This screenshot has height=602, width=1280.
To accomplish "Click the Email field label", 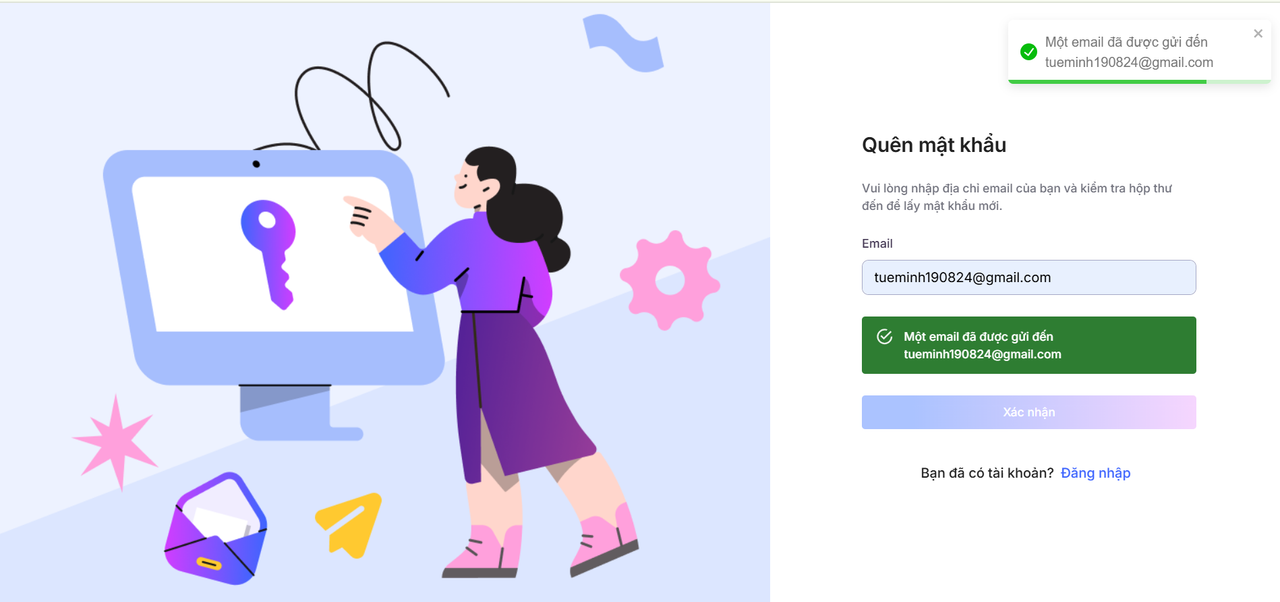I will coord(877,243).
